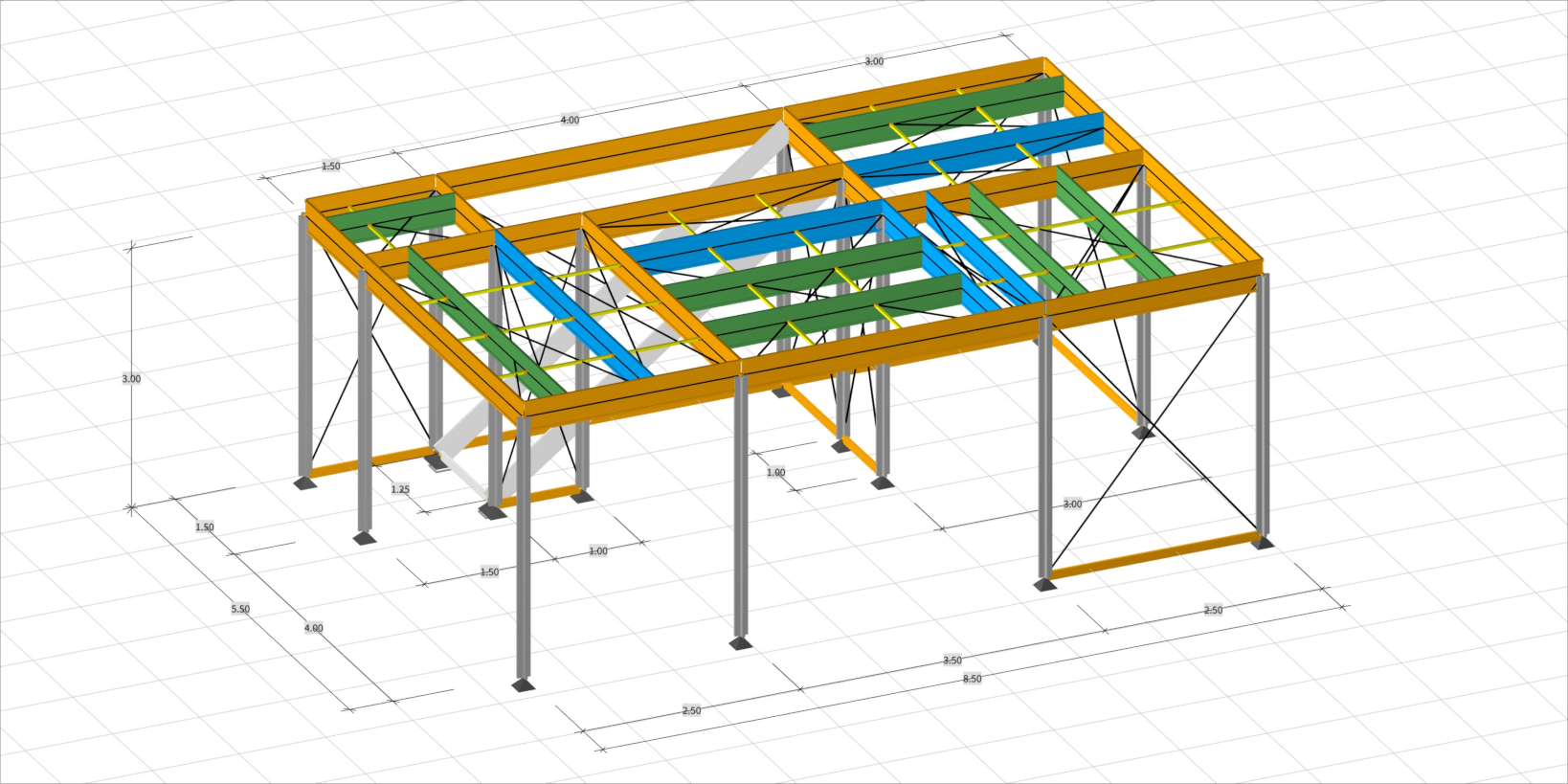Click the 1.00 dimension label beside the lower 1.50
1568x784 pixels.
(x=598, y=551)
